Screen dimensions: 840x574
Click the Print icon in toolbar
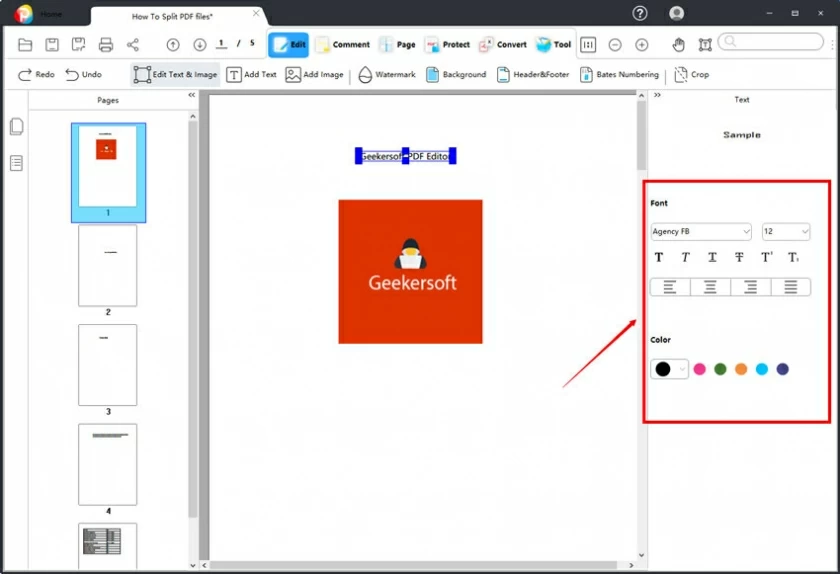(x=106, y=45)
